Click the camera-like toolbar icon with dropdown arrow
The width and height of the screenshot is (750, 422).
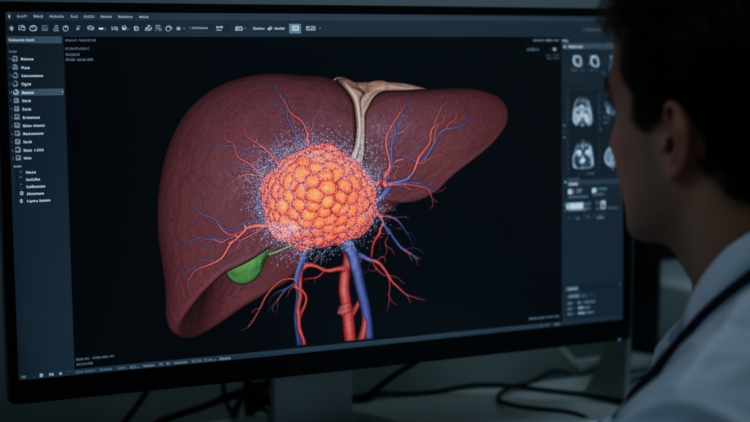[239, 29]
